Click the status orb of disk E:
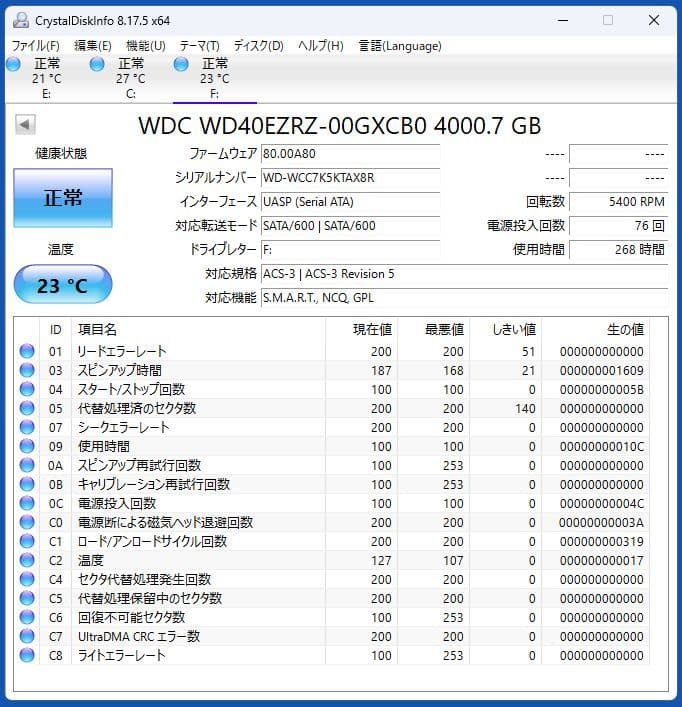Image resolution: width=682 pixels, height=707 pixels. [x=14, y=64]
